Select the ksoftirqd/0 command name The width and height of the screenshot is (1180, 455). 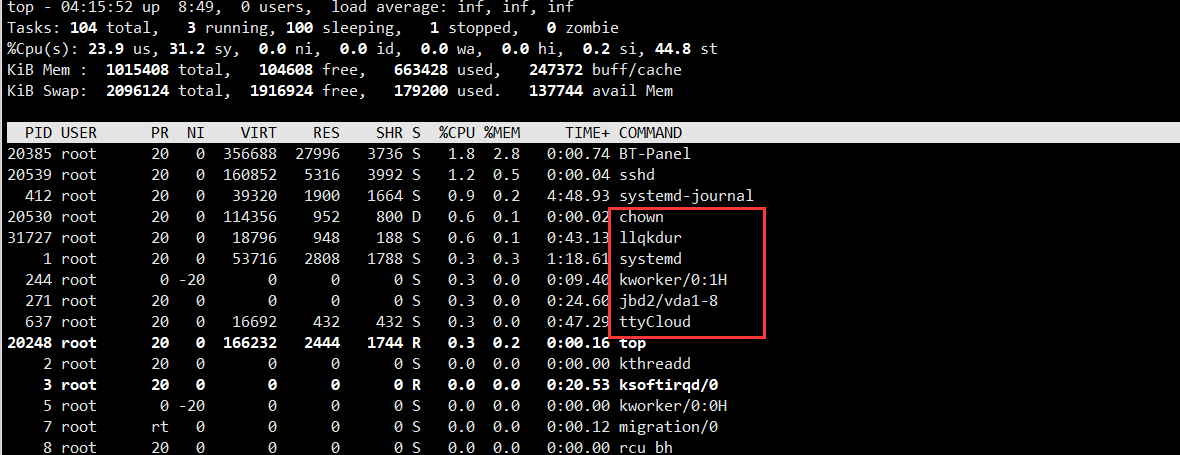coord(668,385)
